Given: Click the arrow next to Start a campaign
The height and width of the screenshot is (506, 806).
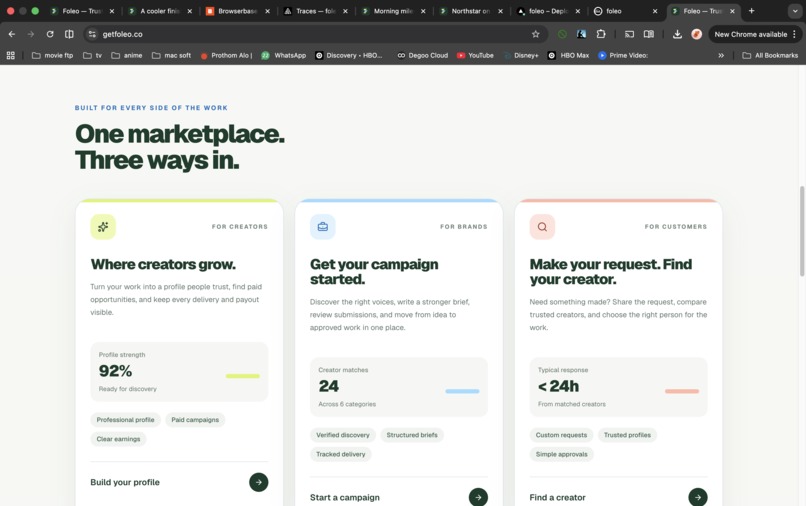Looking at the screenshot, I should (x=478, y=497).
